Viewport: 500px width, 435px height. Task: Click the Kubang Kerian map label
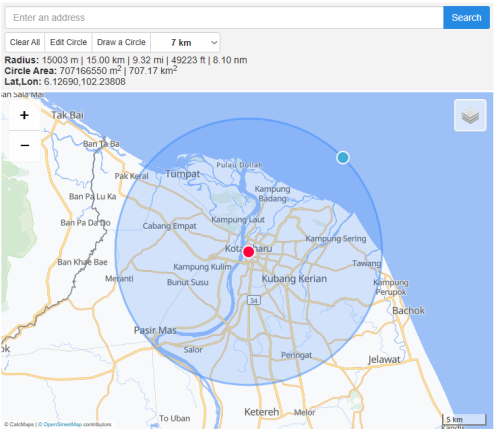point(294,279)
